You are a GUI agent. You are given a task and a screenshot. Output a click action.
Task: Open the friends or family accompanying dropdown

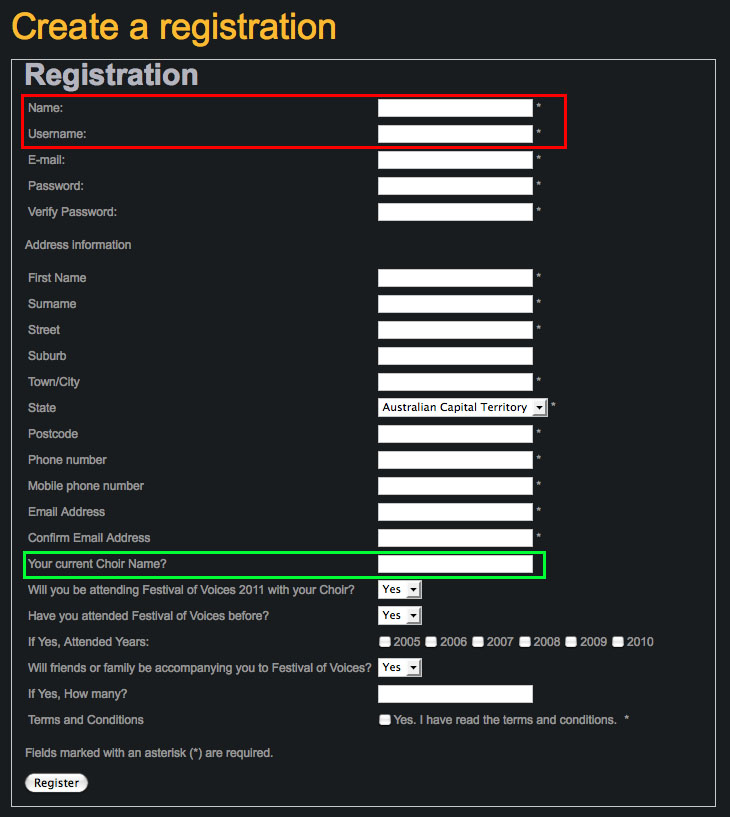400,668
